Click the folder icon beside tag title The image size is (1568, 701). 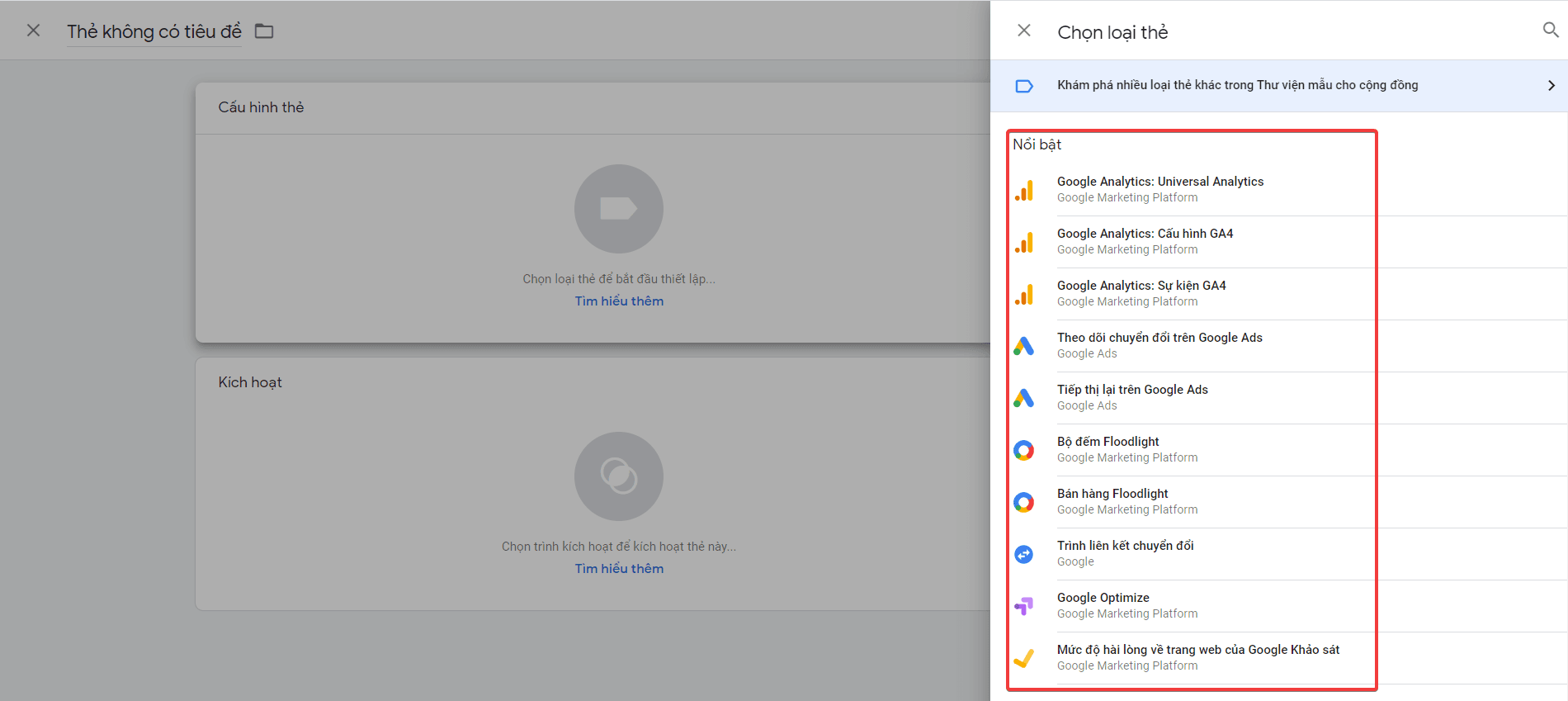click(x=264, y=31)
